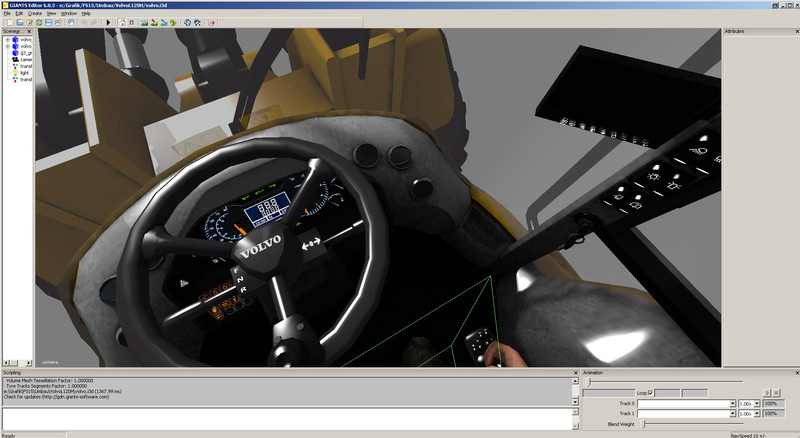Click the 'Volume Mesh Tessellation Factor' log line
The width and height of the screenshot is (800, 438).
click(x=49, y=381)
